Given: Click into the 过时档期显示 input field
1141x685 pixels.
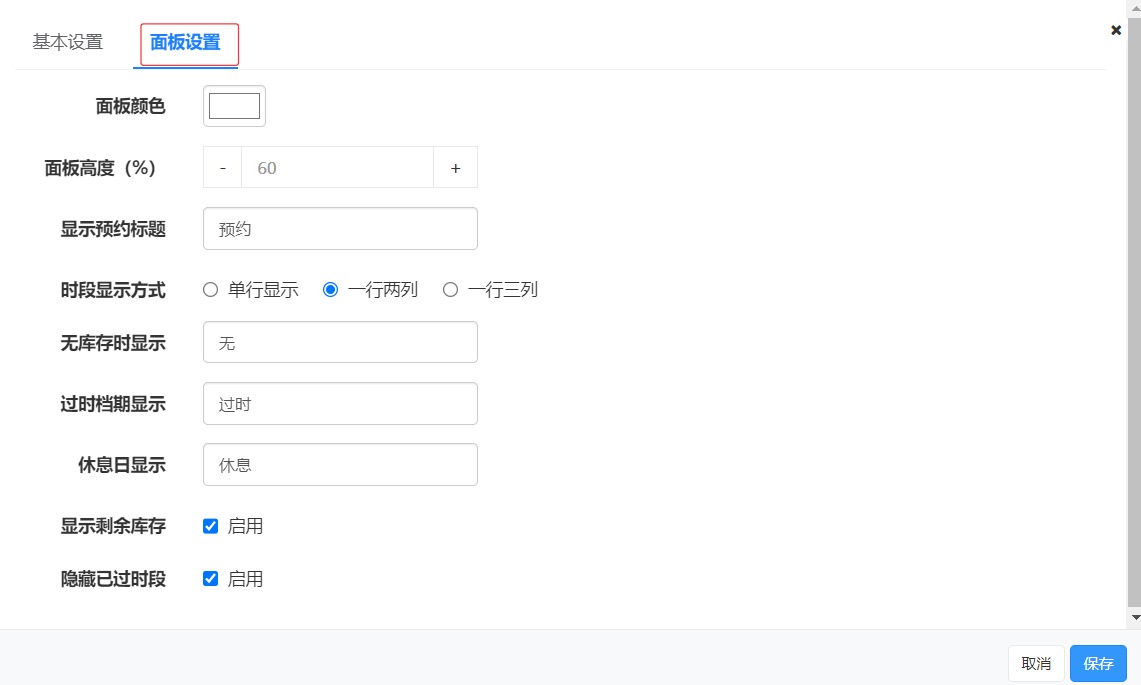Looking at the screenshot, I should coord(340,404).
